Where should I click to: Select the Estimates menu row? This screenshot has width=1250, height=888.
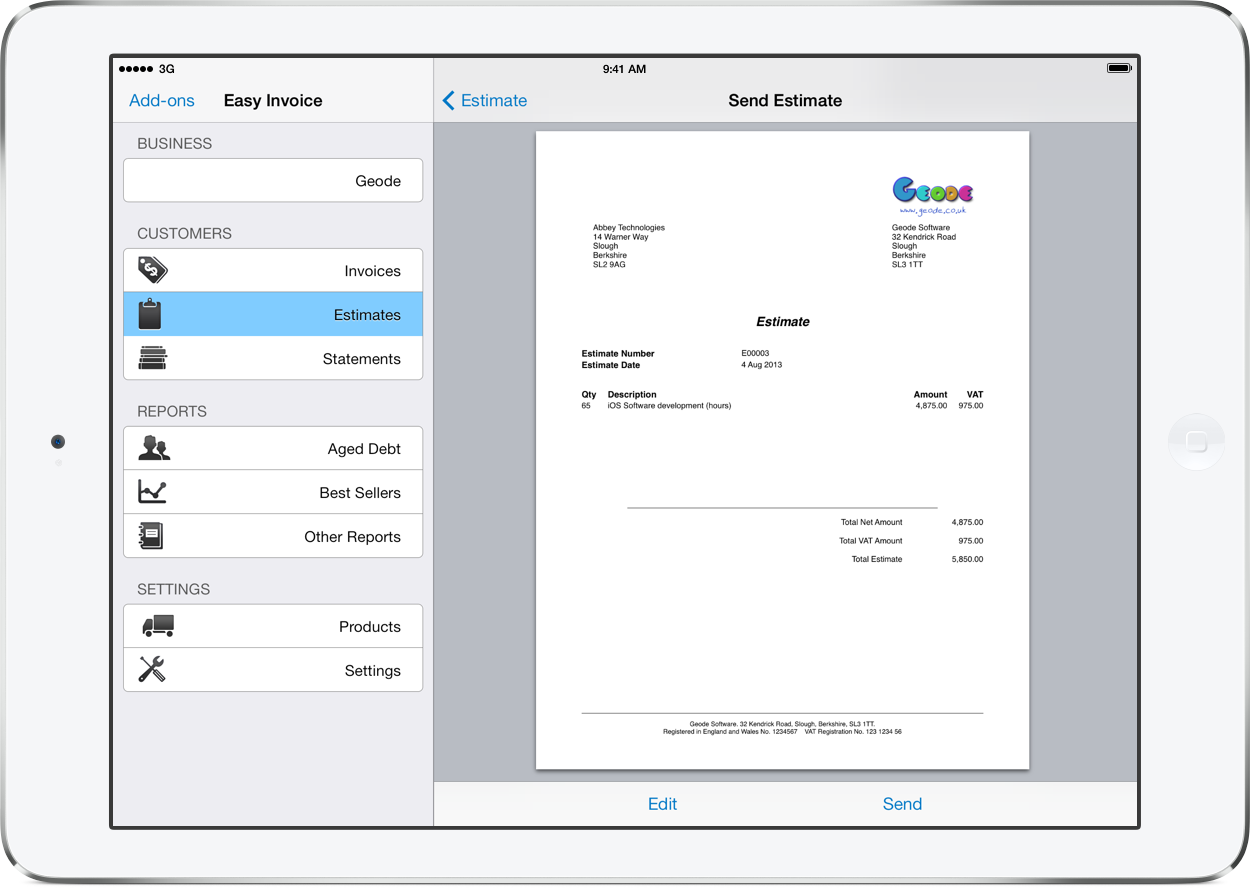click(273, 314)
